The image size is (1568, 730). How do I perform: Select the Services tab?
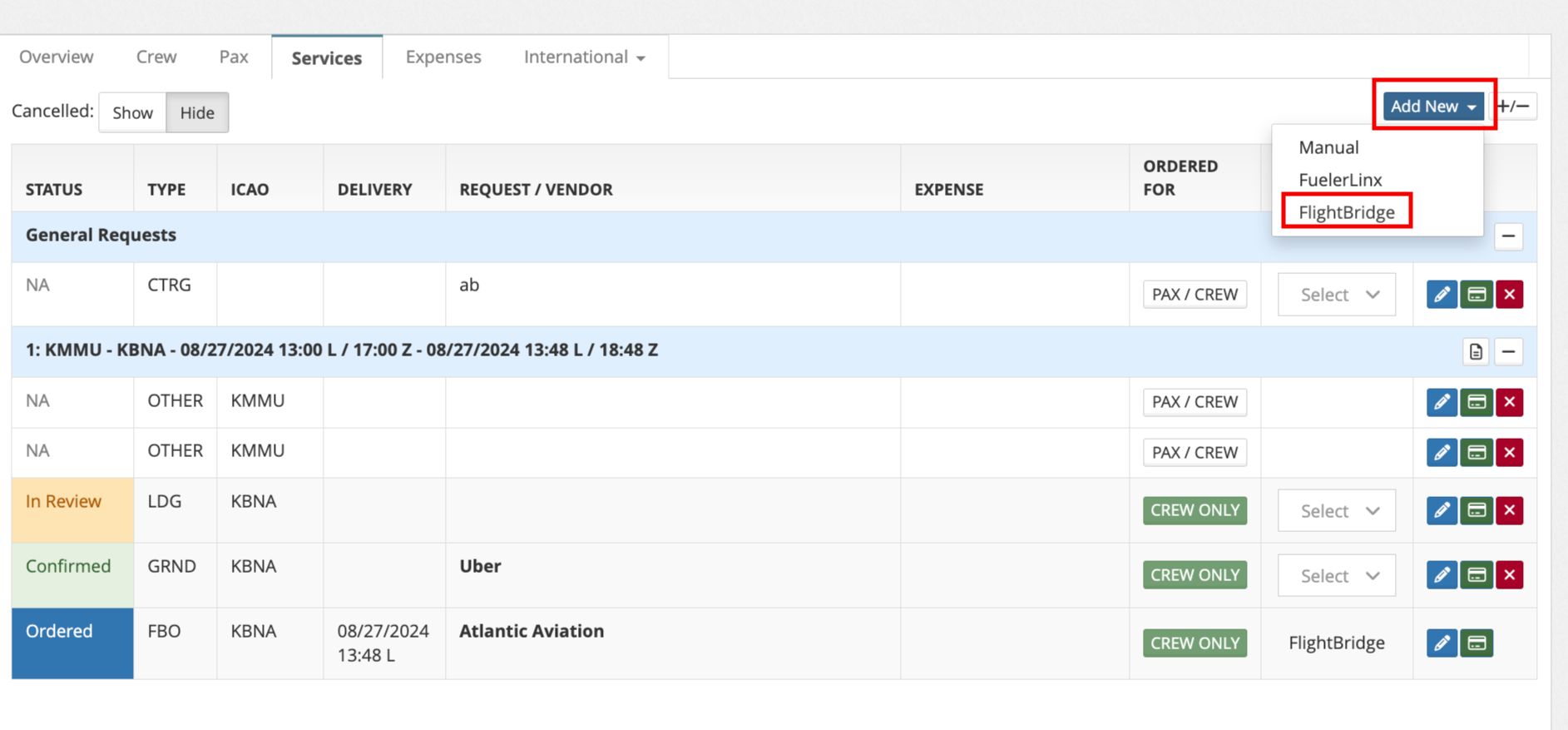point(327,57)
